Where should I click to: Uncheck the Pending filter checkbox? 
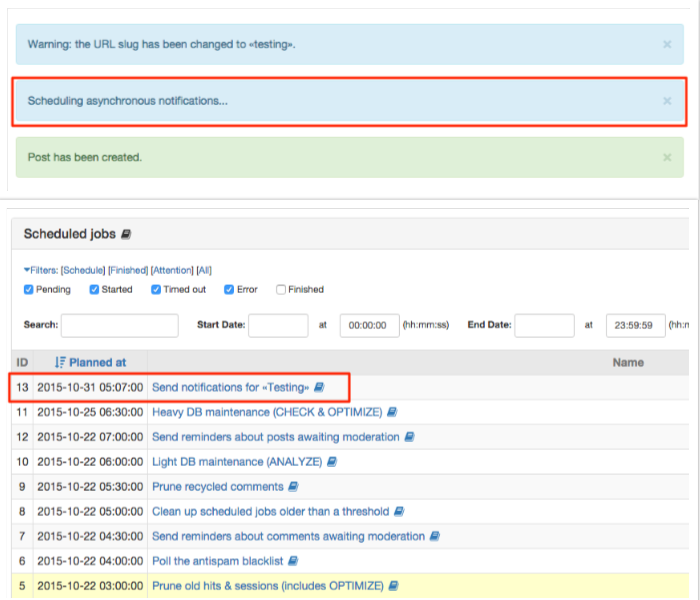tap(29, 290)
